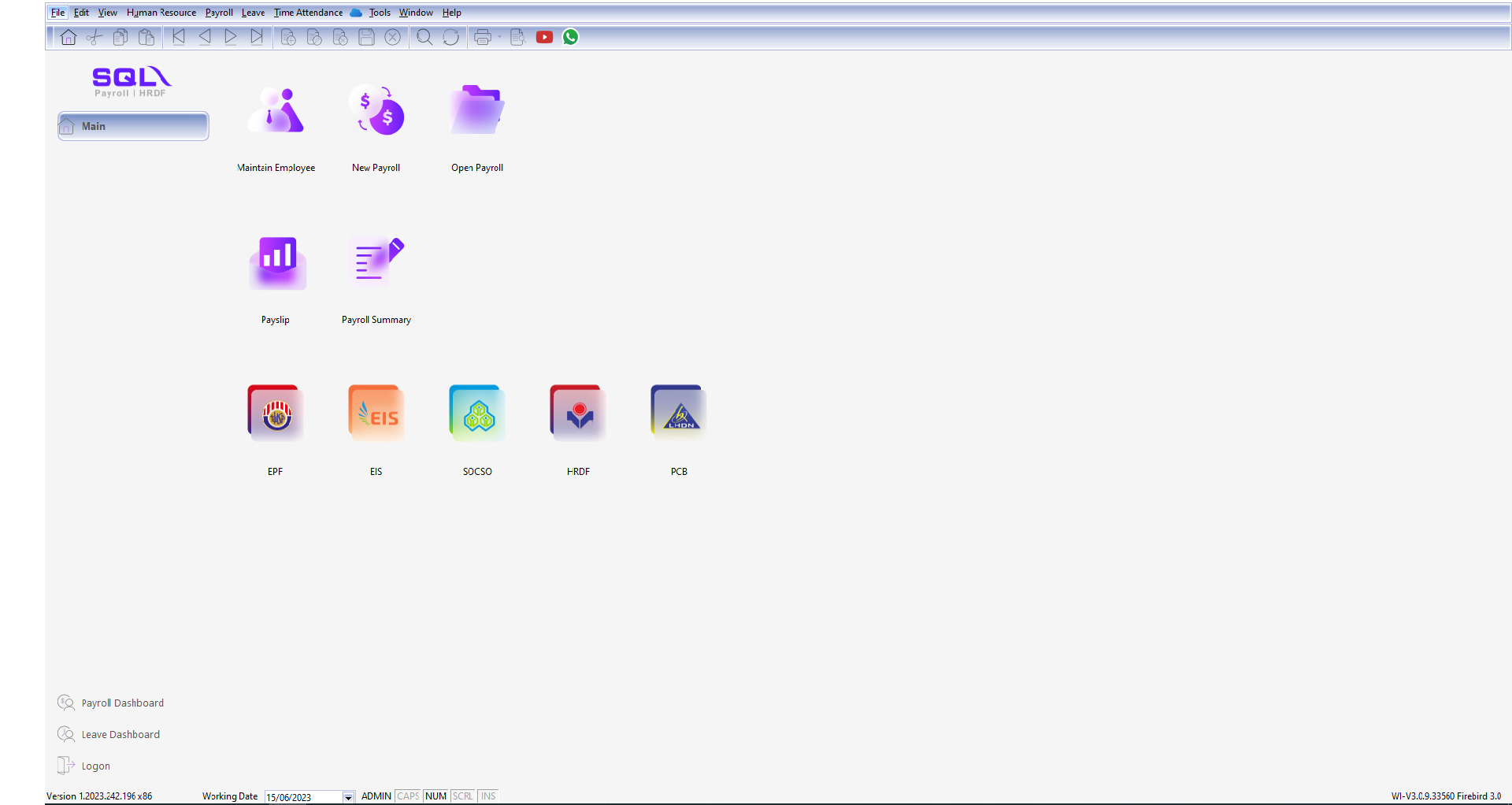Viewport: 1512px width, 805px height.
Task: Open the Payroll Dashboard link
Action: [x=122, y=703]
